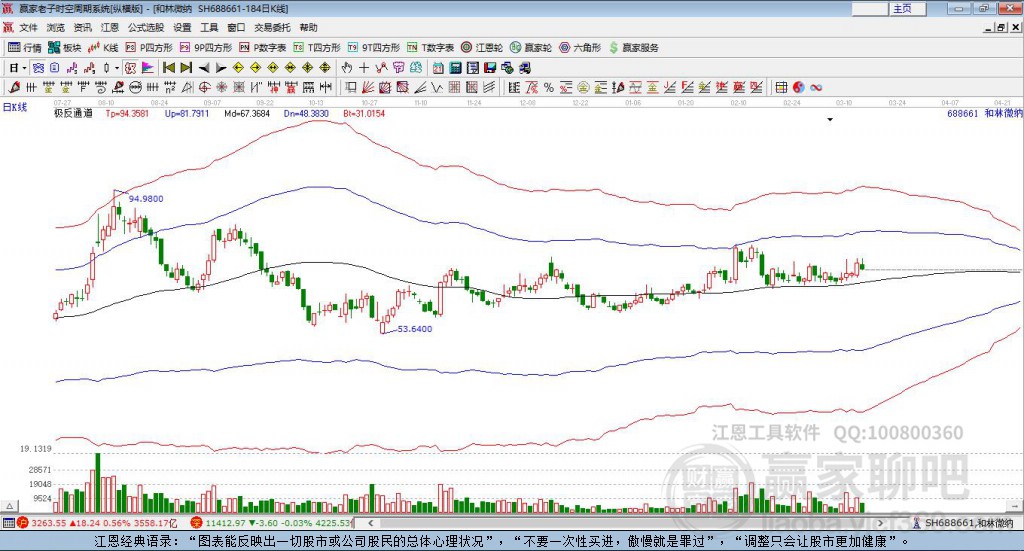Click the gold 金 circle icon
The width and height of the screenshot is (1024, 551).
(583, 87)
